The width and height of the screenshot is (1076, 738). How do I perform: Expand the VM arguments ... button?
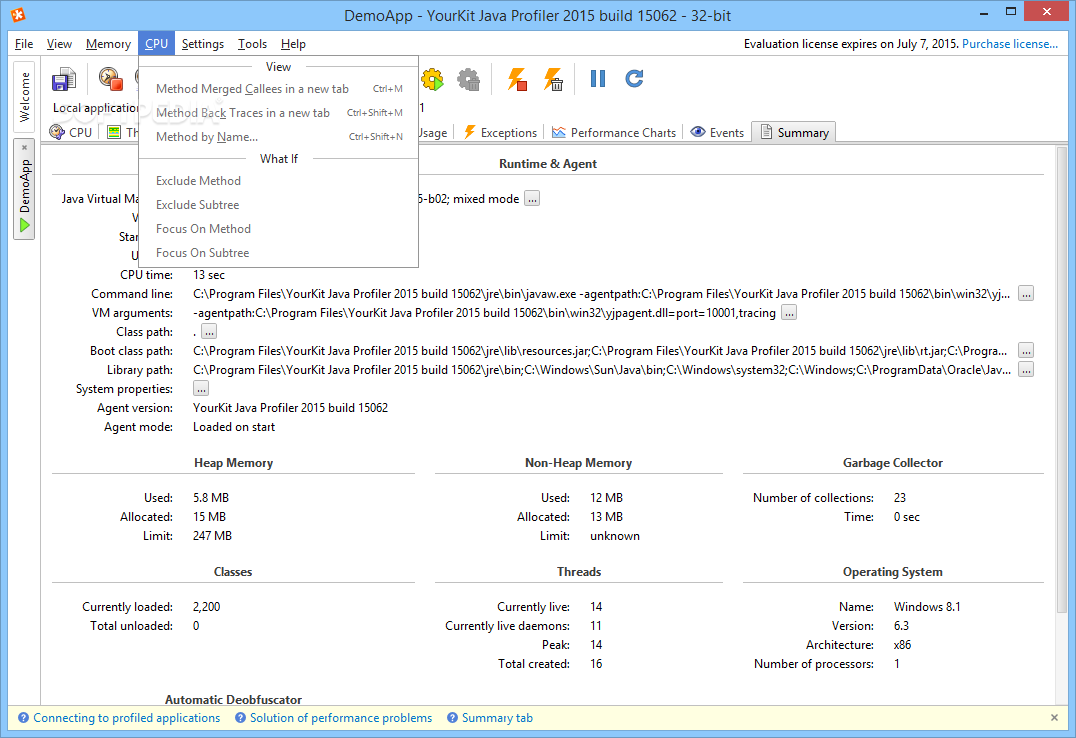(x=789, y=313)
